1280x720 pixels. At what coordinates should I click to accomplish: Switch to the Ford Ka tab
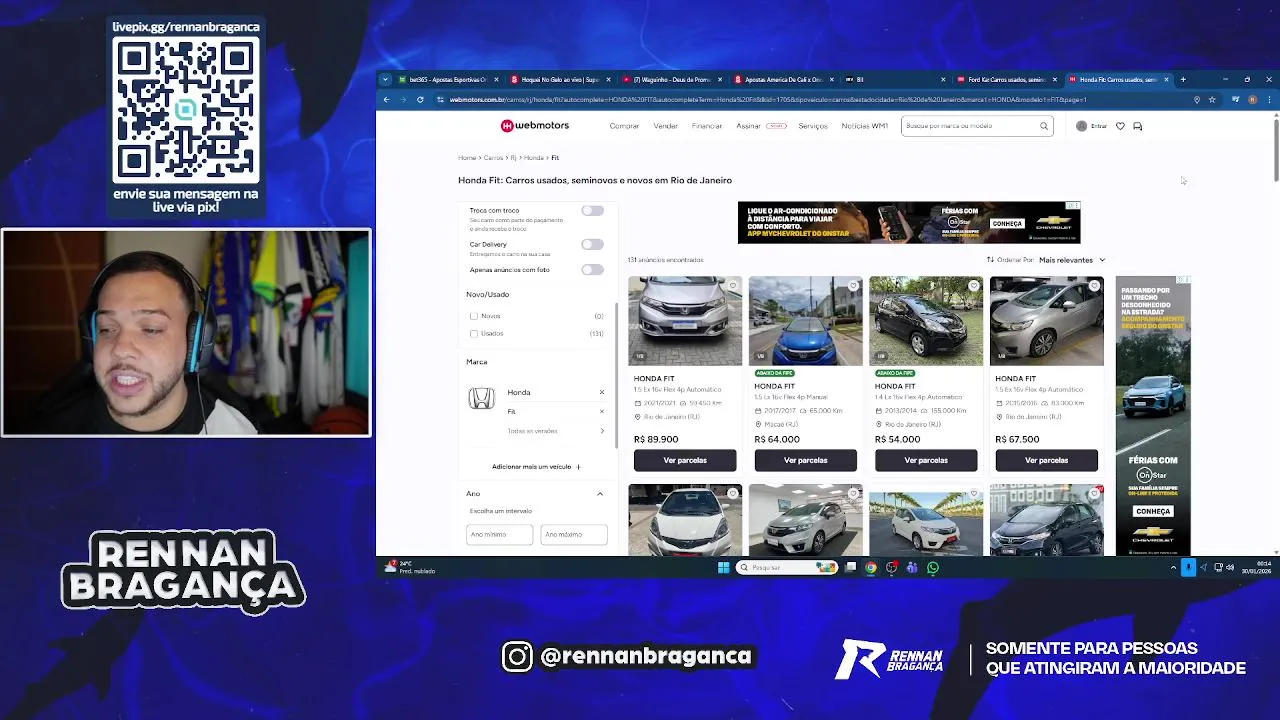[x=1005, y=79]
